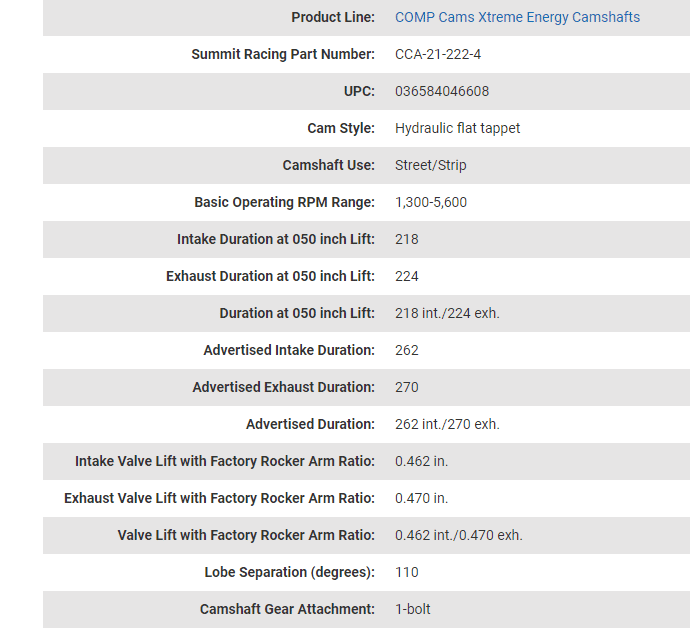The image size is (690, 628).
Task: Click the intake valve lift value '0.462 in.'
Action: pos(421,461)
